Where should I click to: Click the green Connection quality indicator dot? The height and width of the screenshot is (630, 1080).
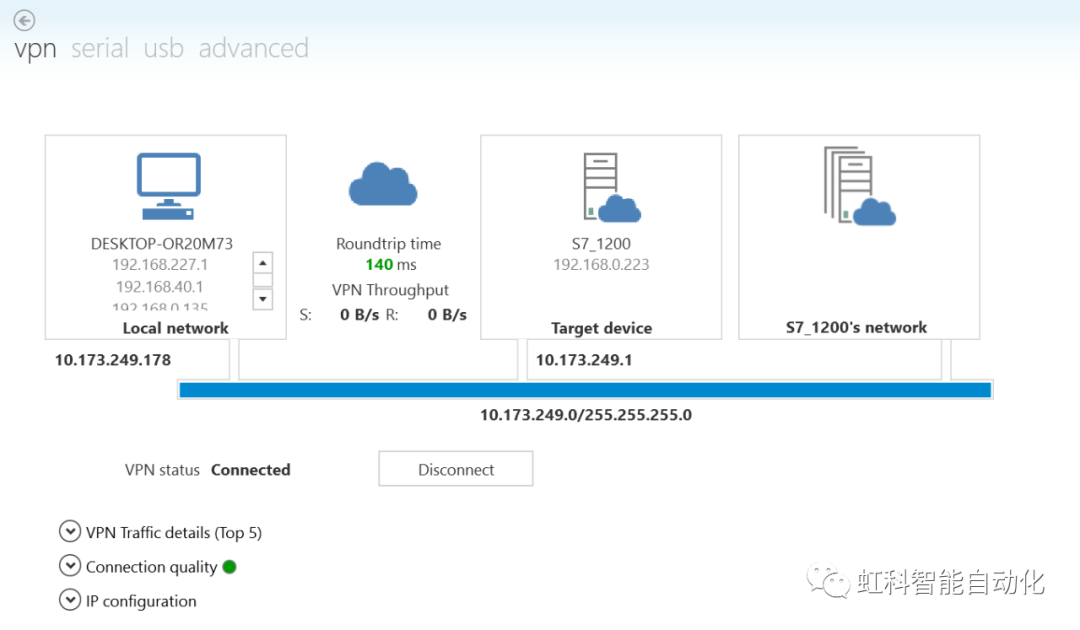pyautogui.click(x=230, y=567)
